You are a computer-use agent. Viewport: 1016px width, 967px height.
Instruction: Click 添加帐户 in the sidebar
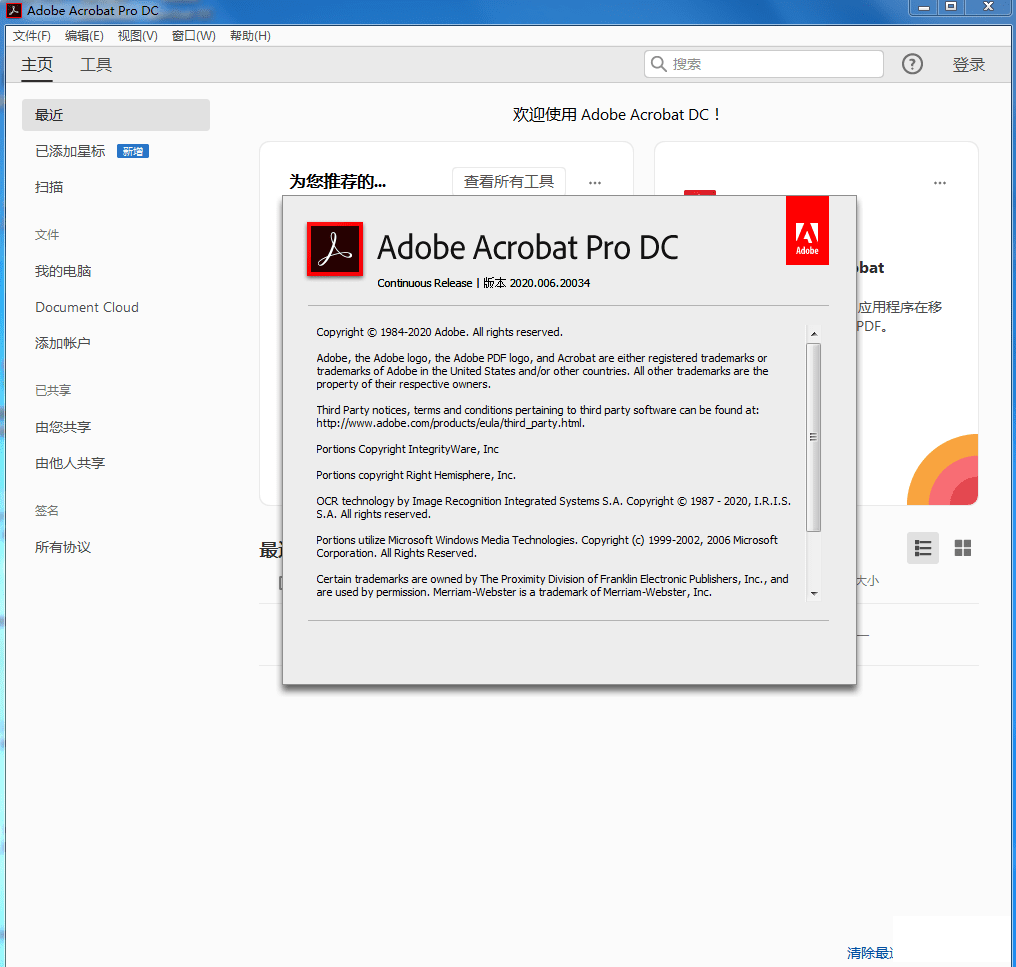coord(63,343)
